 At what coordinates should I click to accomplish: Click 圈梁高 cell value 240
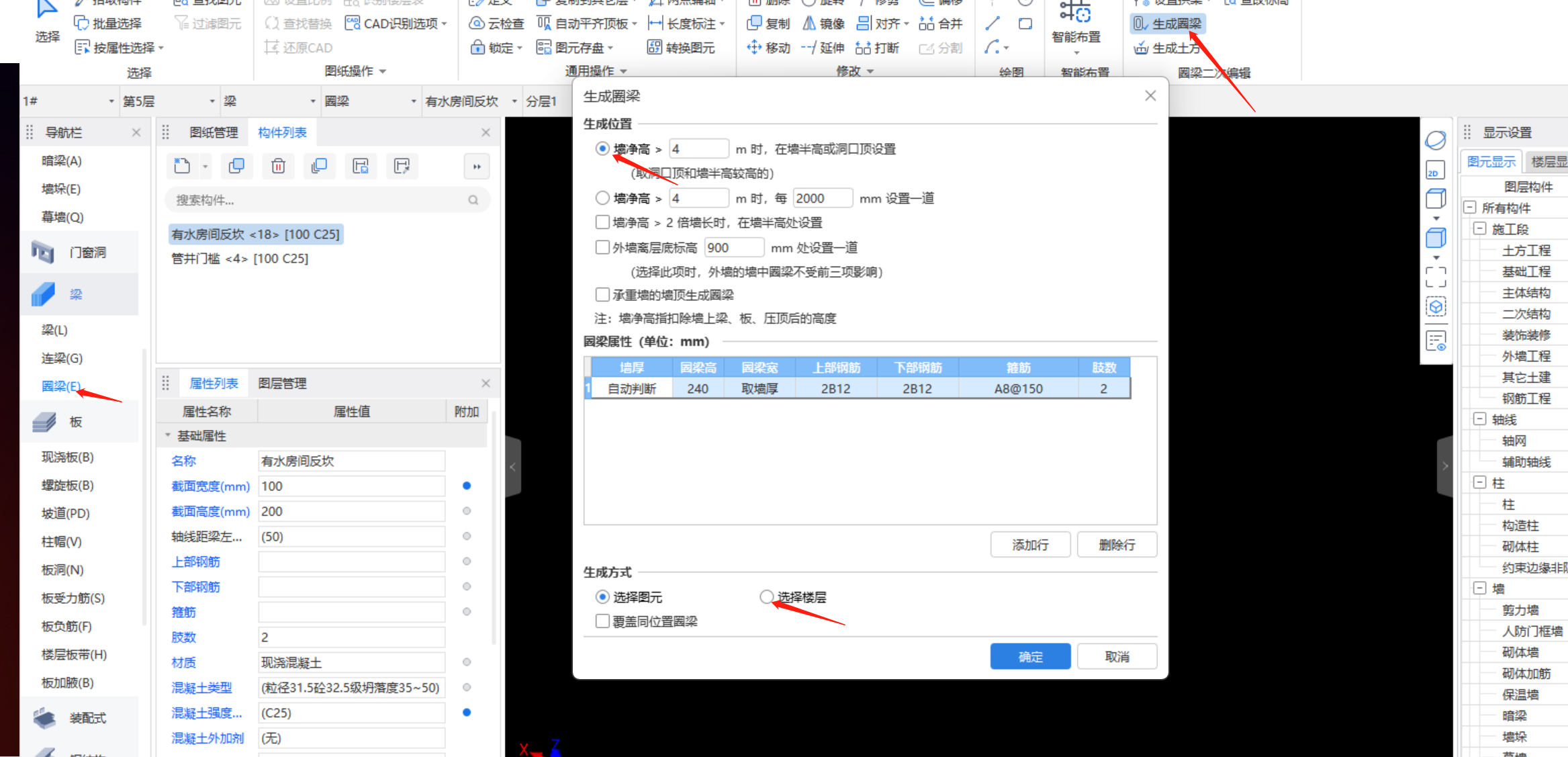[698, 388]
